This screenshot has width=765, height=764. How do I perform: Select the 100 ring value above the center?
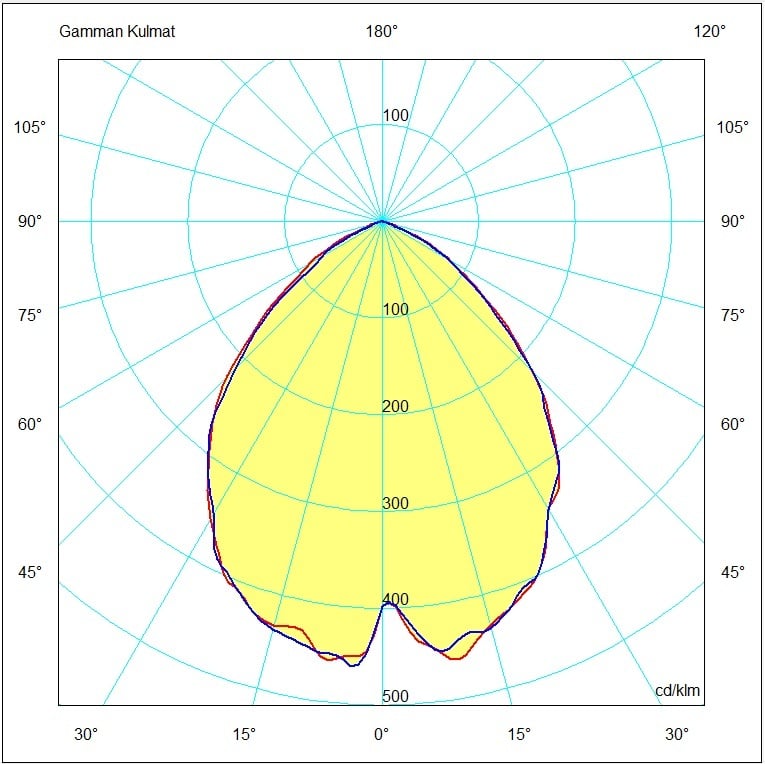click(396, 116)
